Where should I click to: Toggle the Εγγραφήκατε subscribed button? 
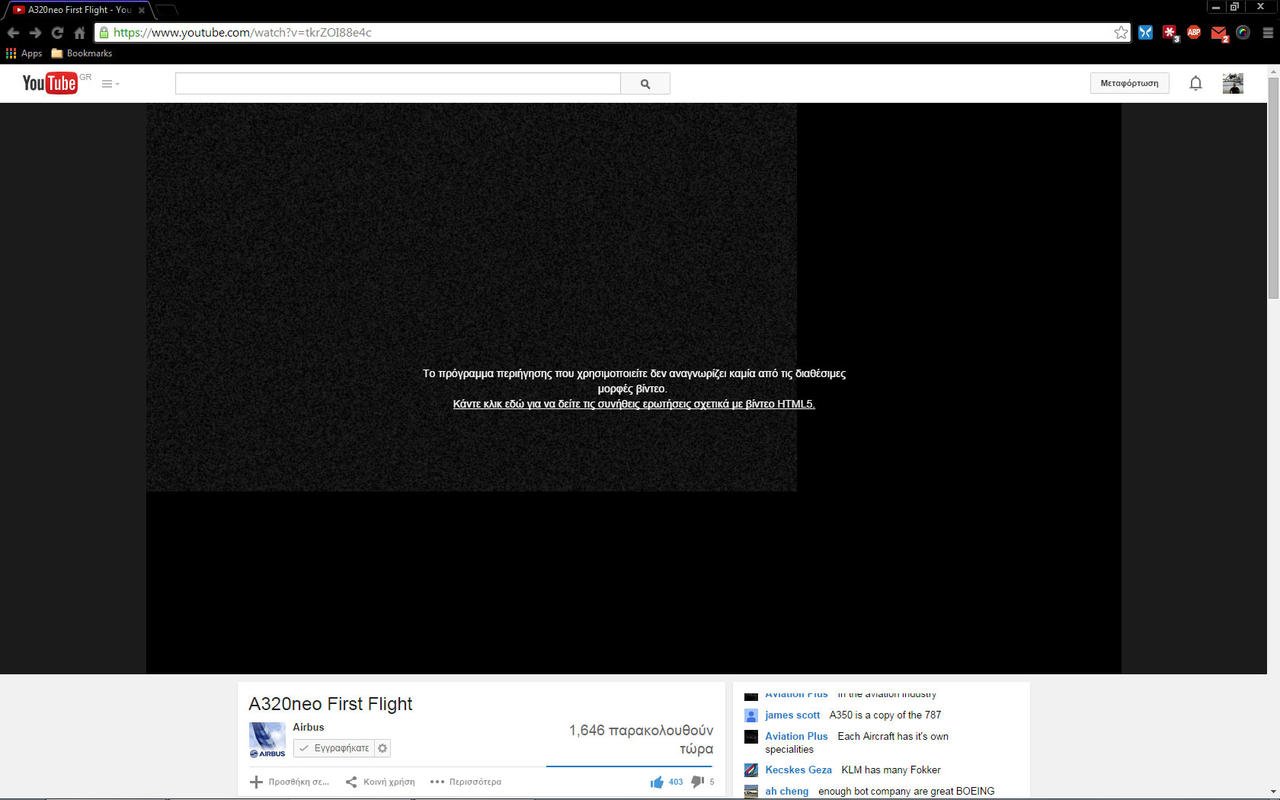pos(334,748)
